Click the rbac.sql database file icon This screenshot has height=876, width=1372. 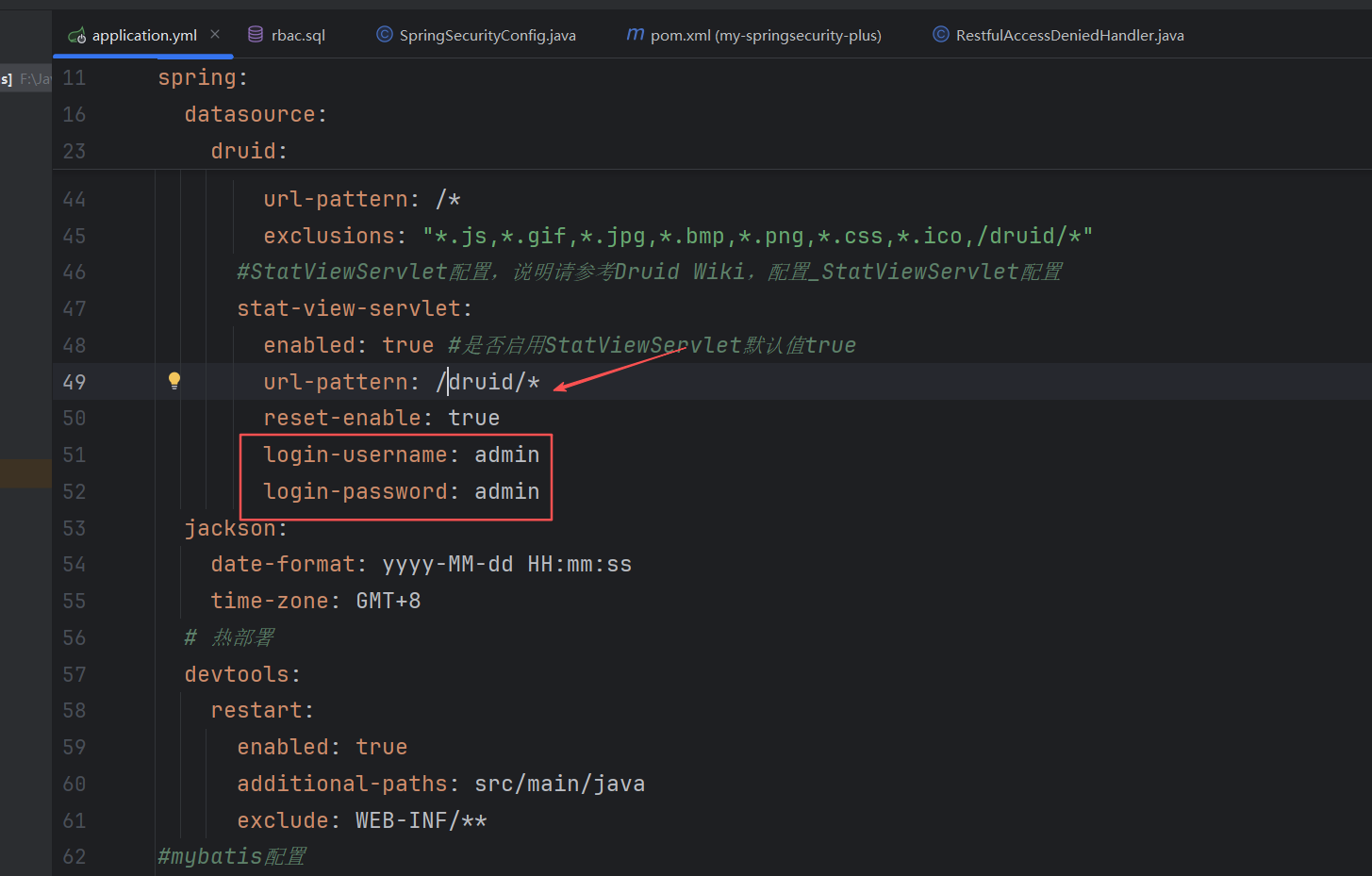point(256,34)
